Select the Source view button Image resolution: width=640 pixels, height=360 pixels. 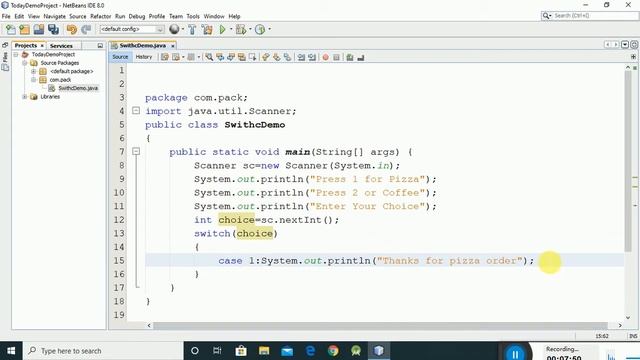point(120,57)
